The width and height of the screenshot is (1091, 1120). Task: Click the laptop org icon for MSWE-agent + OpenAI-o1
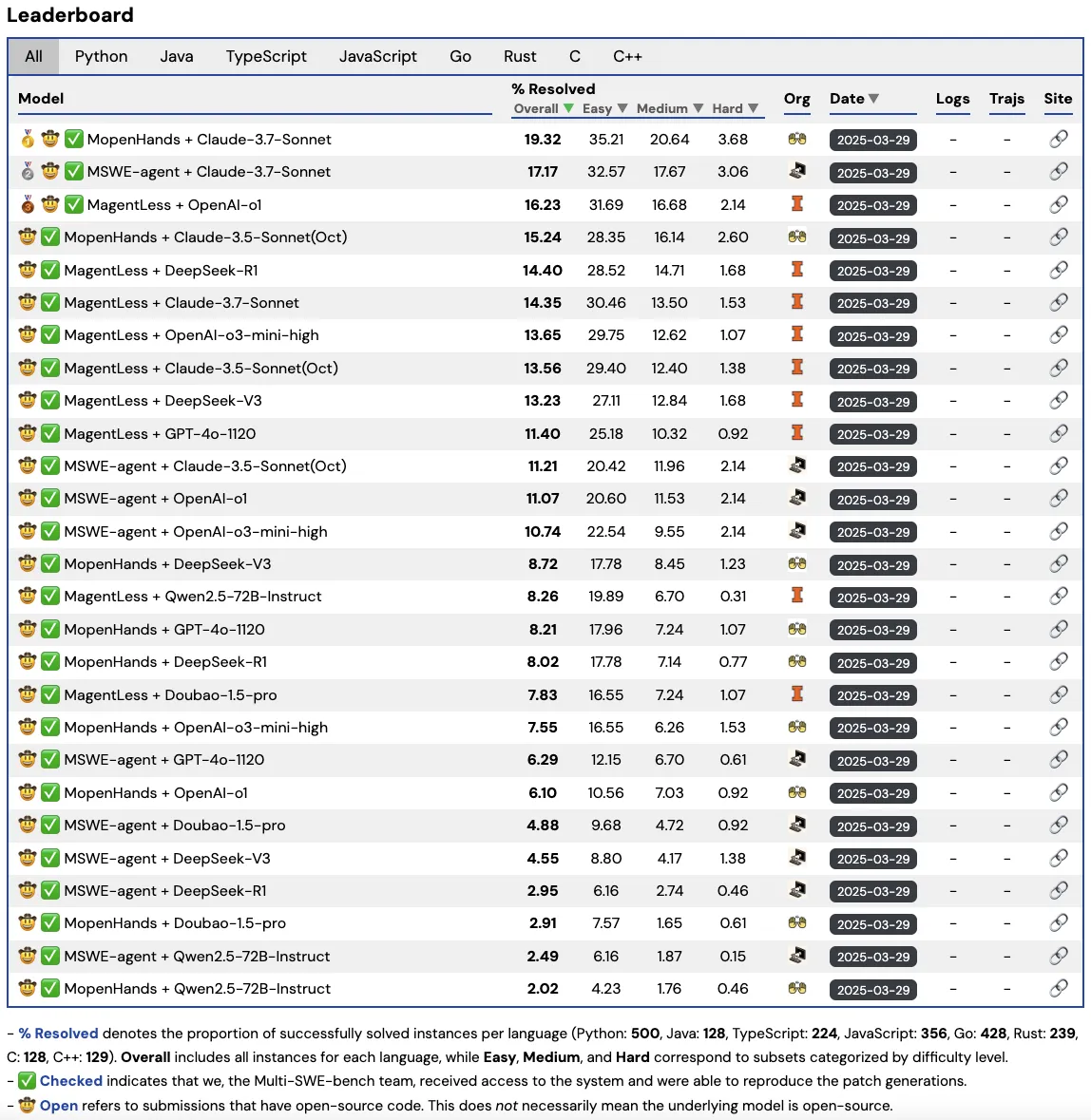(797, 499)
